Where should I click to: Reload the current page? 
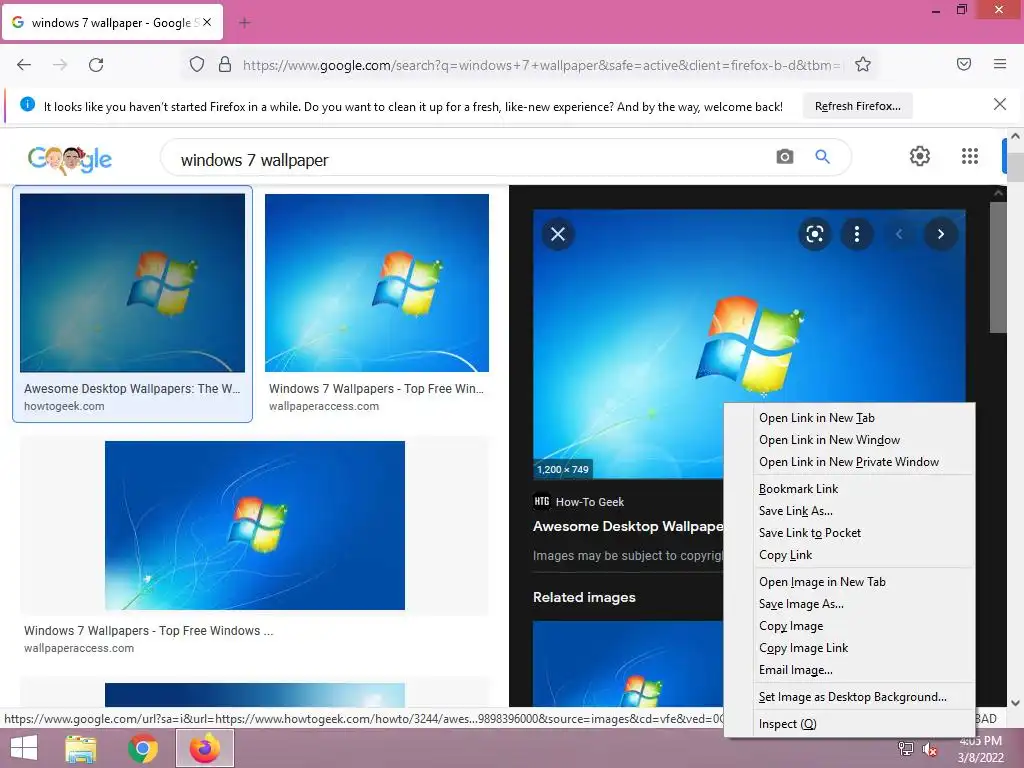point(96,65)
